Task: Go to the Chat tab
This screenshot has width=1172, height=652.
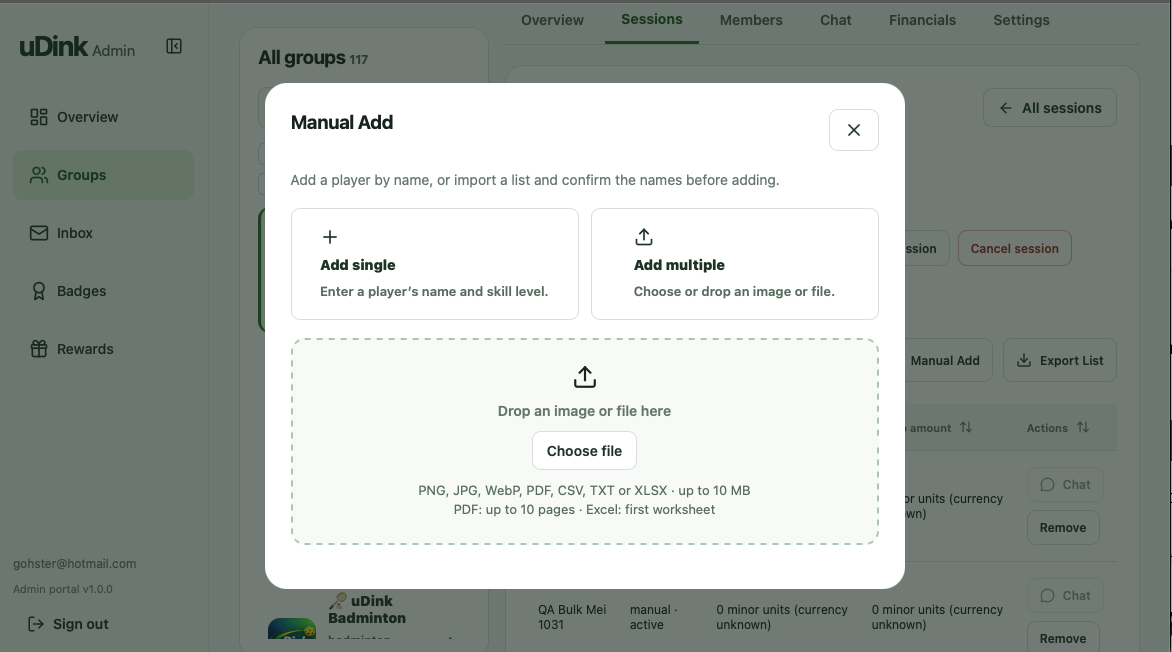Action: pos(836,20)
